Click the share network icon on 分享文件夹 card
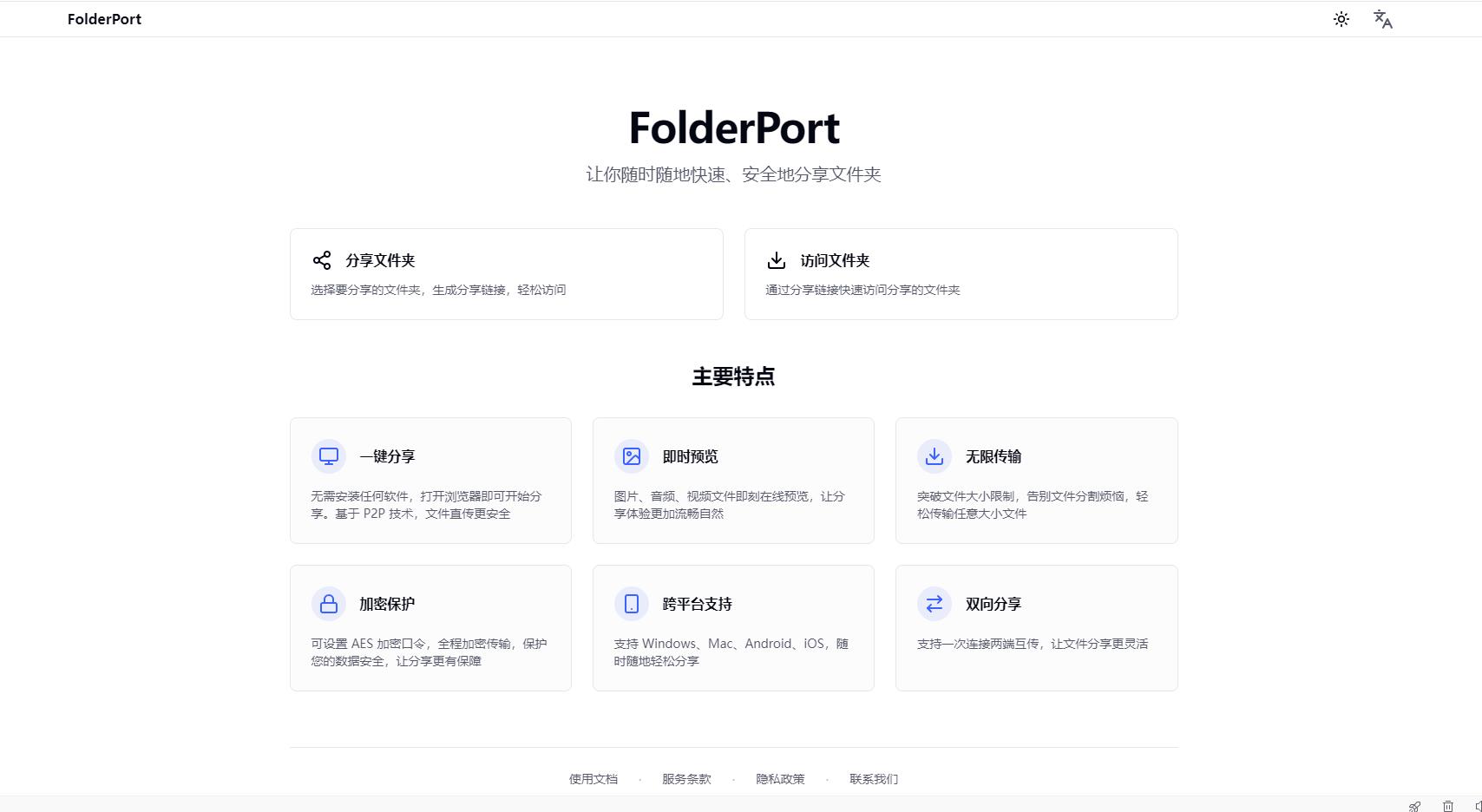This screenshot has height=812, width=1482. point(322,259)
